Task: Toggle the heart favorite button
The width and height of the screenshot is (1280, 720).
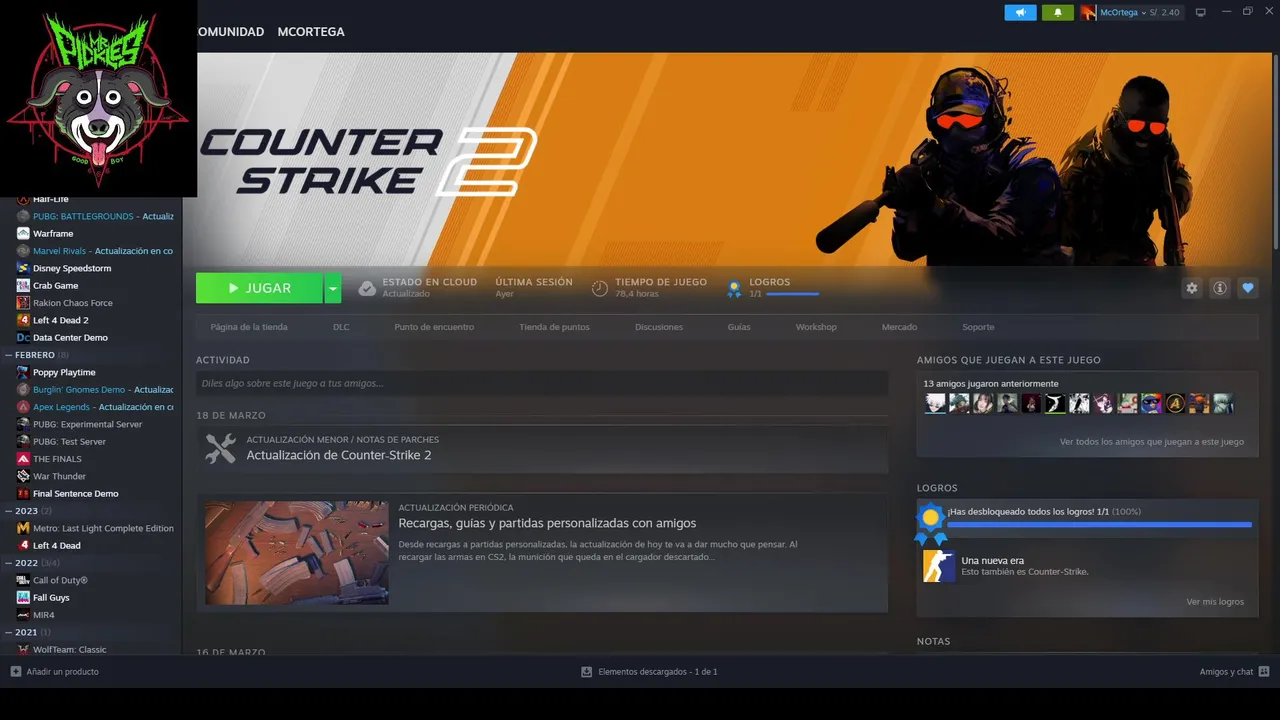Action: pyautogui.click(x=1247, y=288)
